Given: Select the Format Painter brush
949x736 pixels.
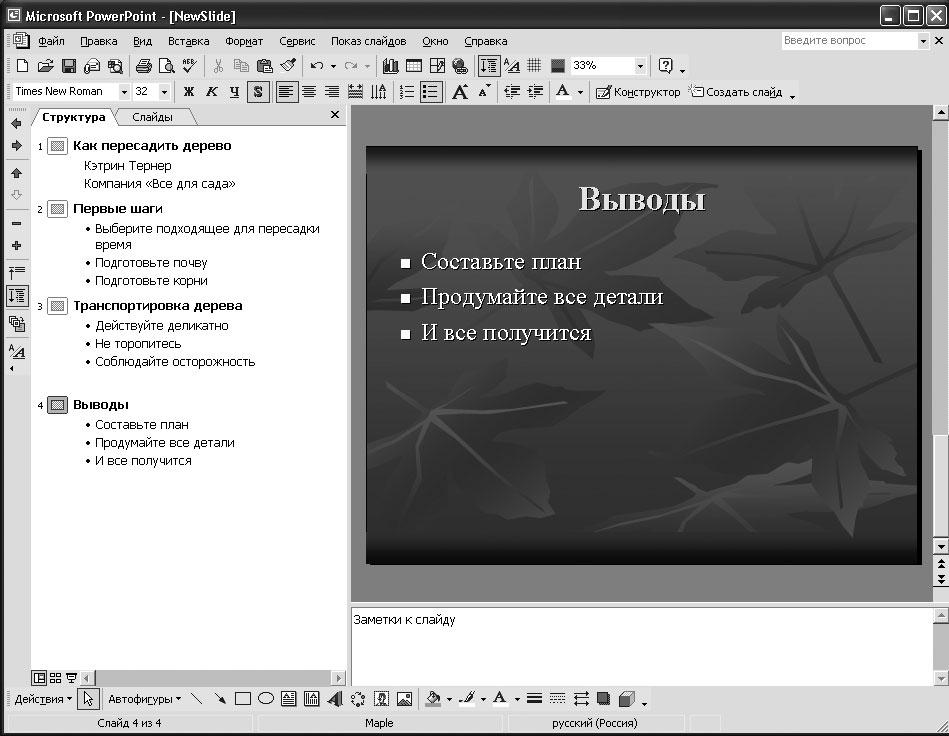Looking at the screenshot, I should point(288,66).
